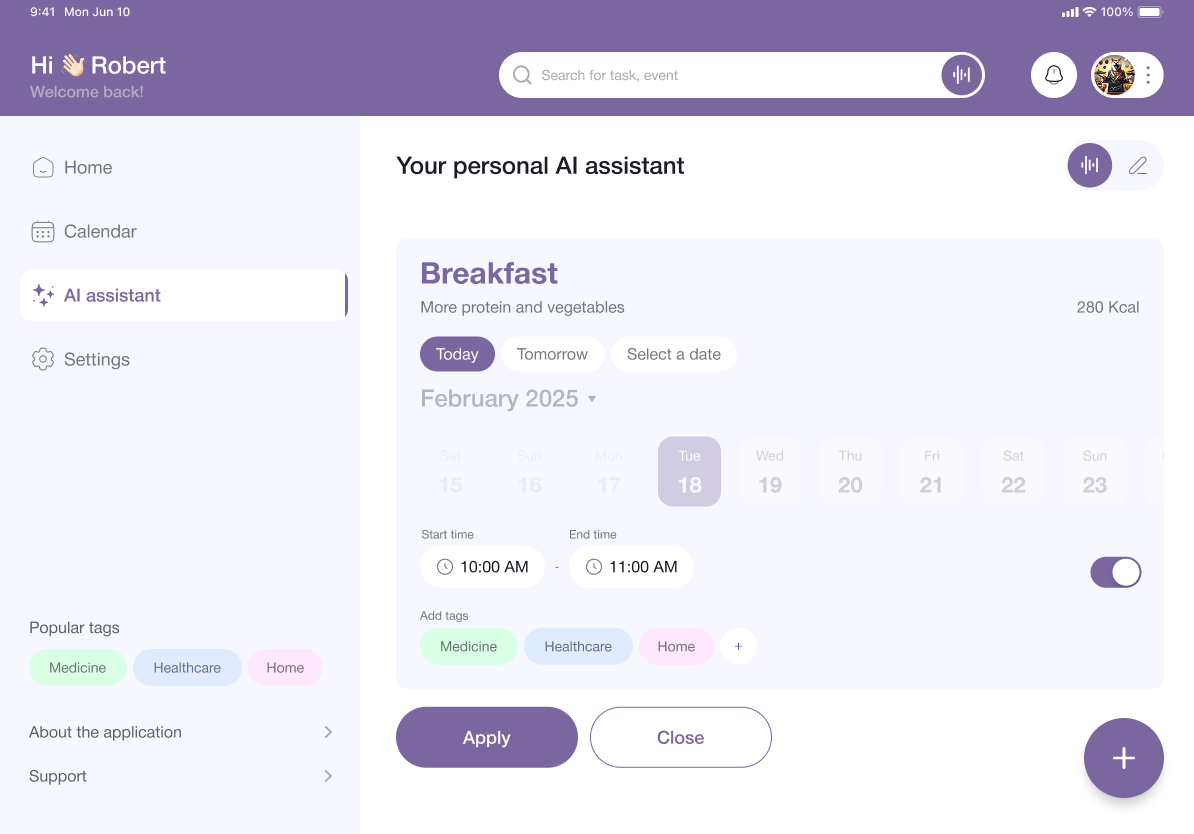The width and height of the screenshot is (1194, 834).
Task: Select the Today date chip
Action: (457, 354)
